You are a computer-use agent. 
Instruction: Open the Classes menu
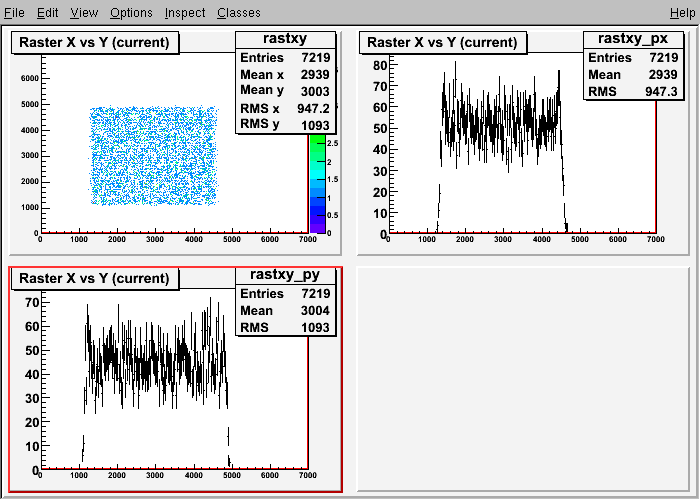pyautogui.click(x=239, y=12)
